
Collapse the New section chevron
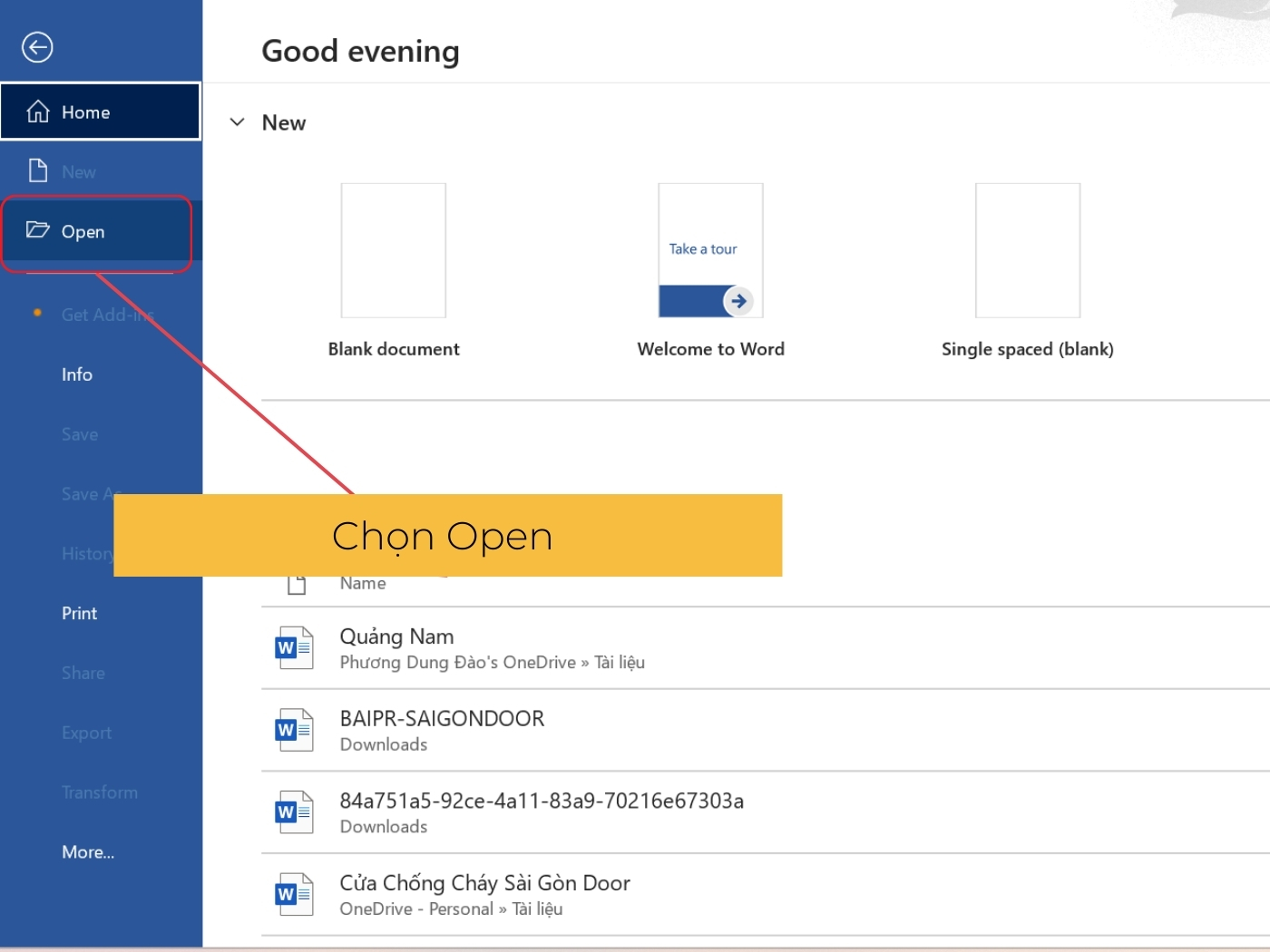pyautogui.click(x=238, y=122)
